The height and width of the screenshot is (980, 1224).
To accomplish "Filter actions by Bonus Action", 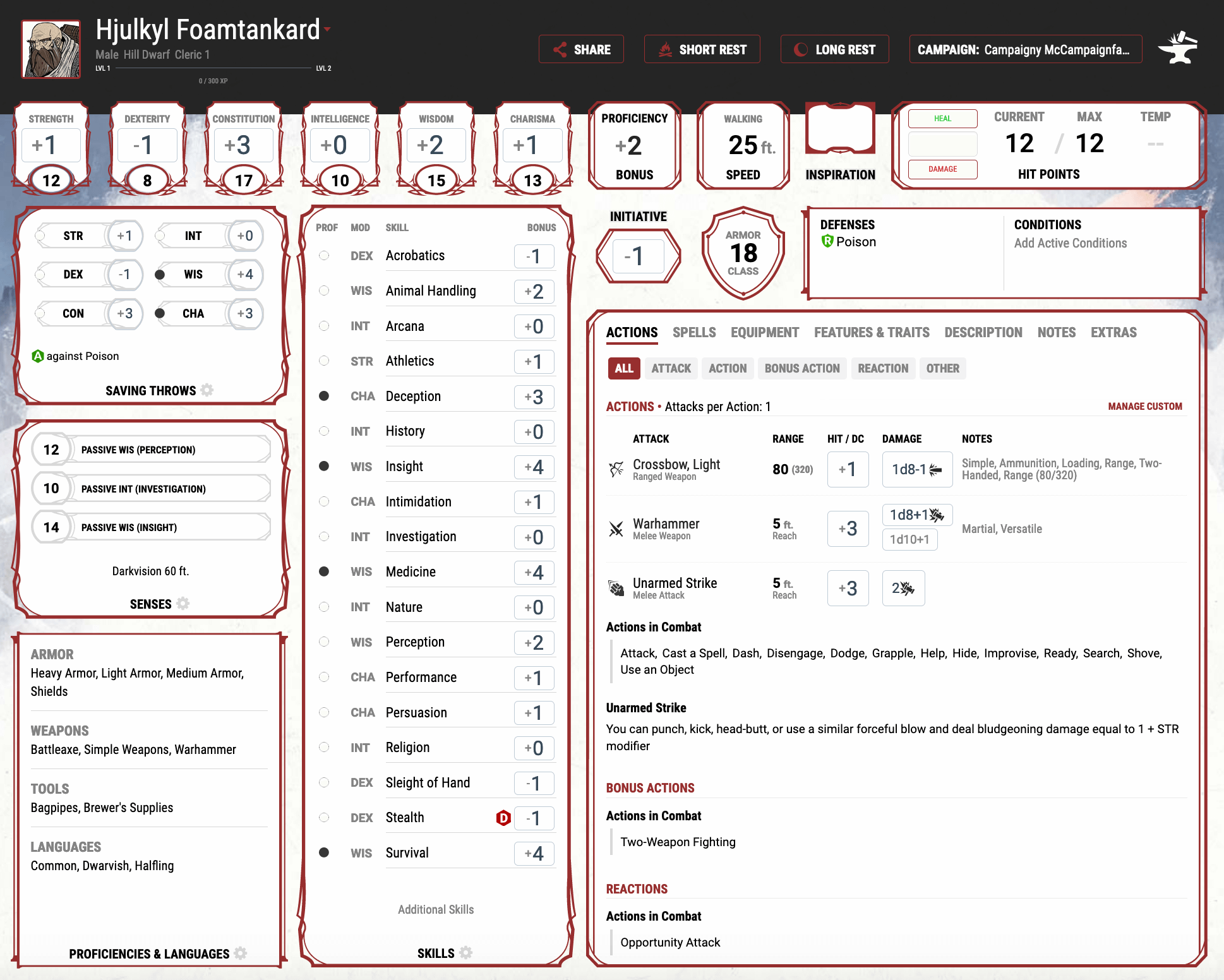I will pyautogui.click(x=801, y=368).
